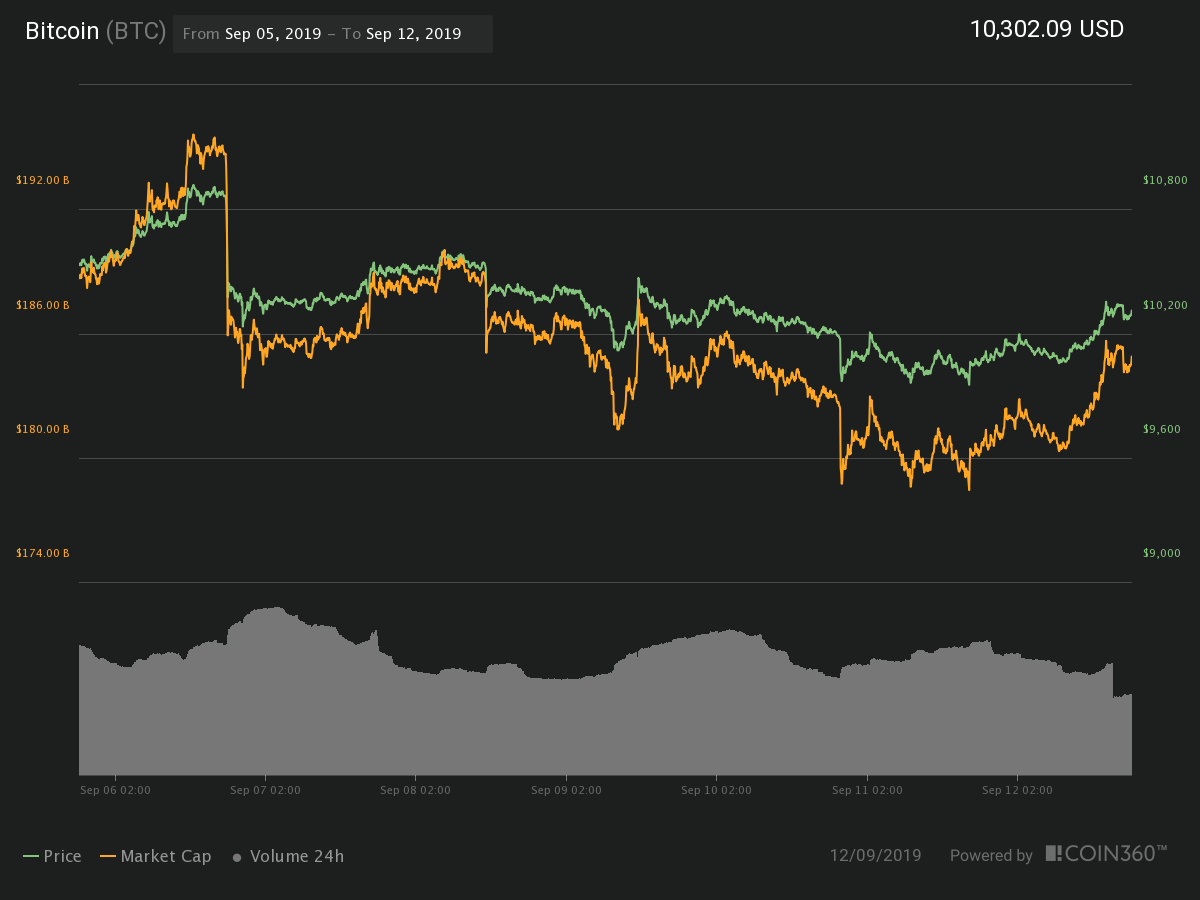Click the Sep 11 02:00 time label
The image size is (1200, 900).
coord(867,790)
